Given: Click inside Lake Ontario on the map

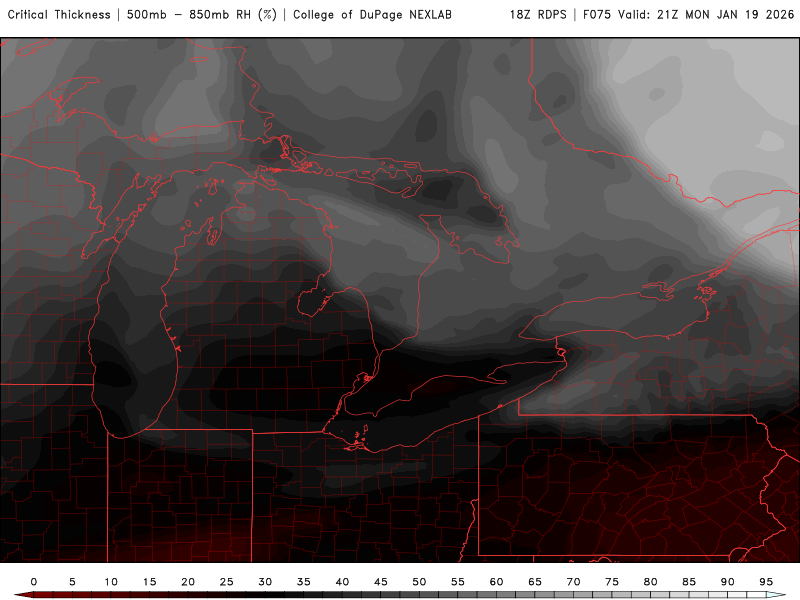Looking at the screenshot, I should [617, 316].
